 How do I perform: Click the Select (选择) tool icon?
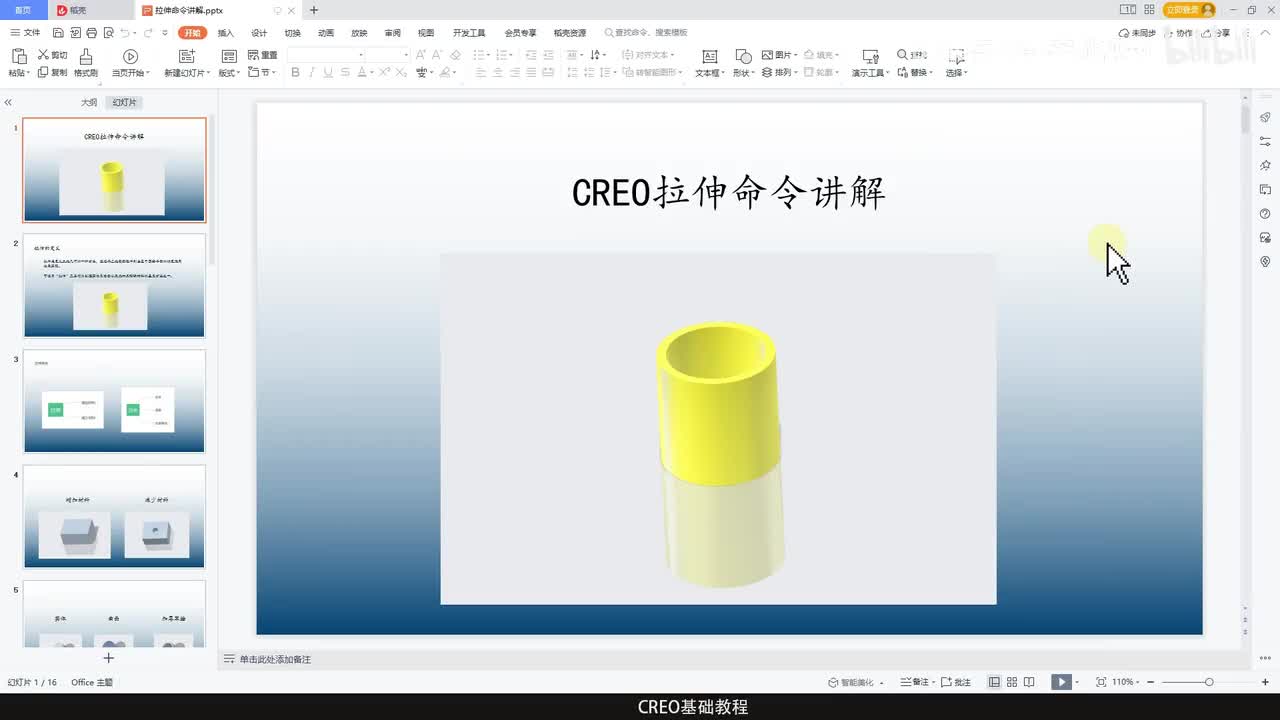[956, 56]
